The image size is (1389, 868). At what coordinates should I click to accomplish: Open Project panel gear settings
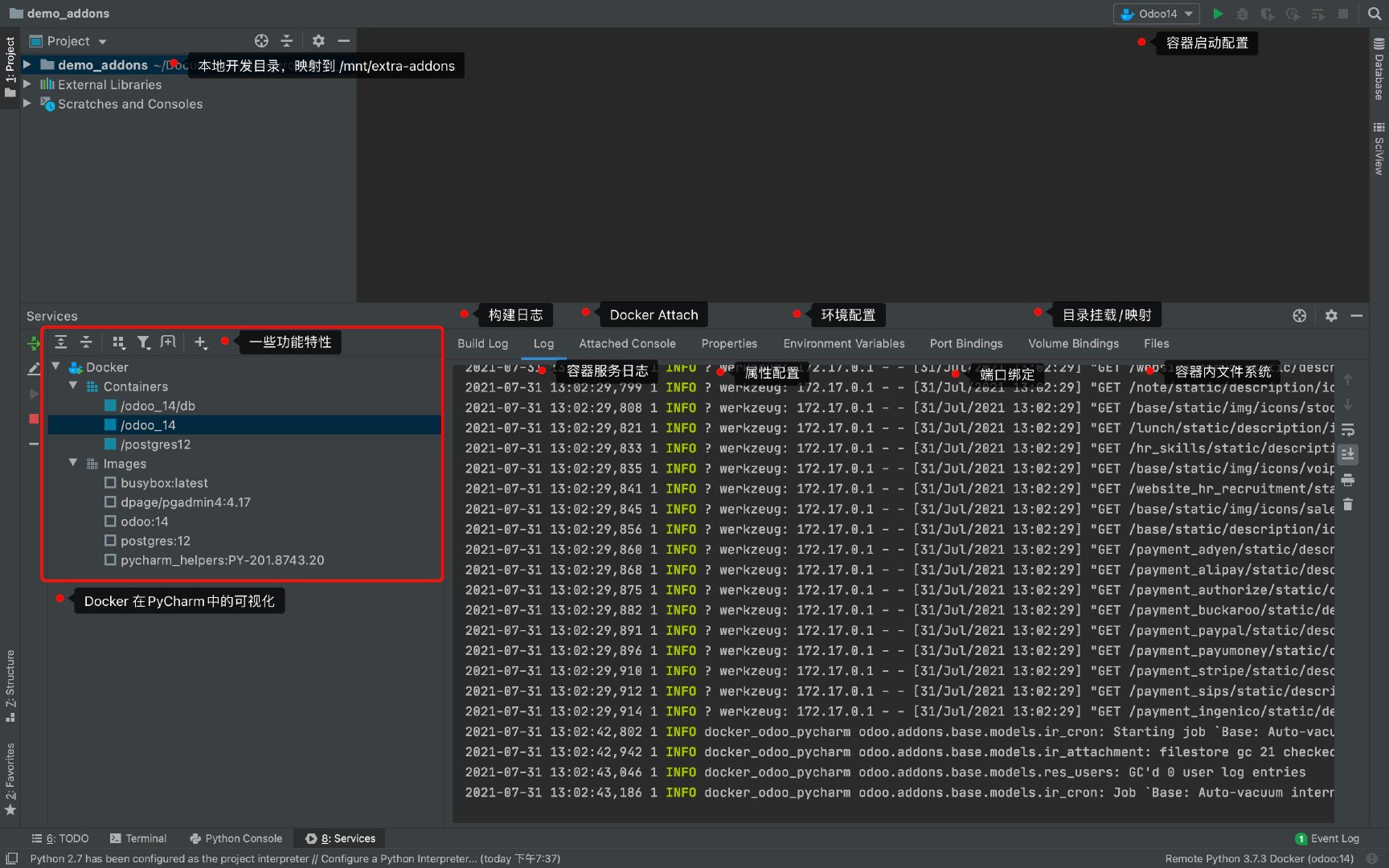coord(318,41)
